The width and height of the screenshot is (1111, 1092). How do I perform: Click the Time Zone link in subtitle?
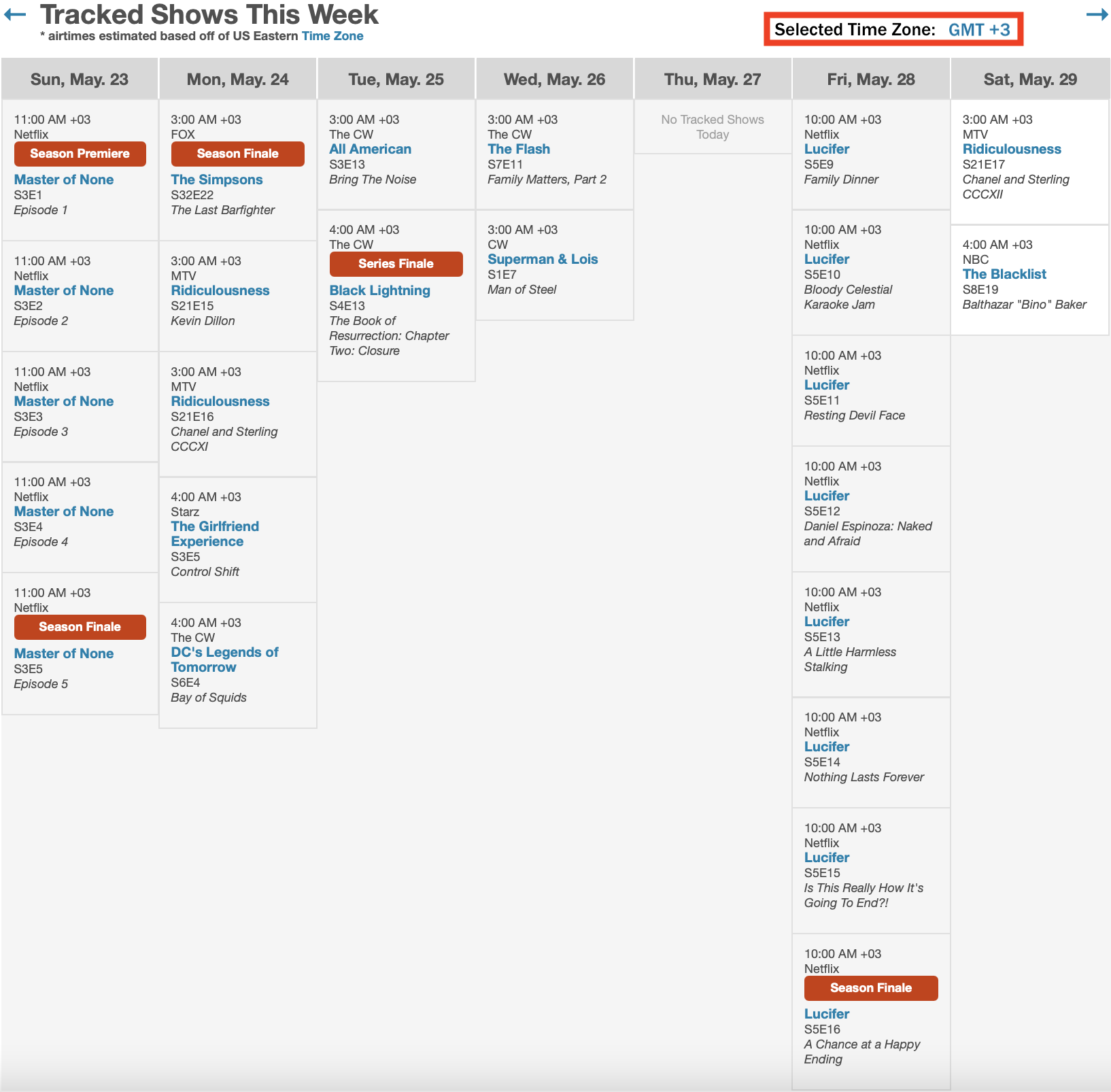[x=332, y=36]
